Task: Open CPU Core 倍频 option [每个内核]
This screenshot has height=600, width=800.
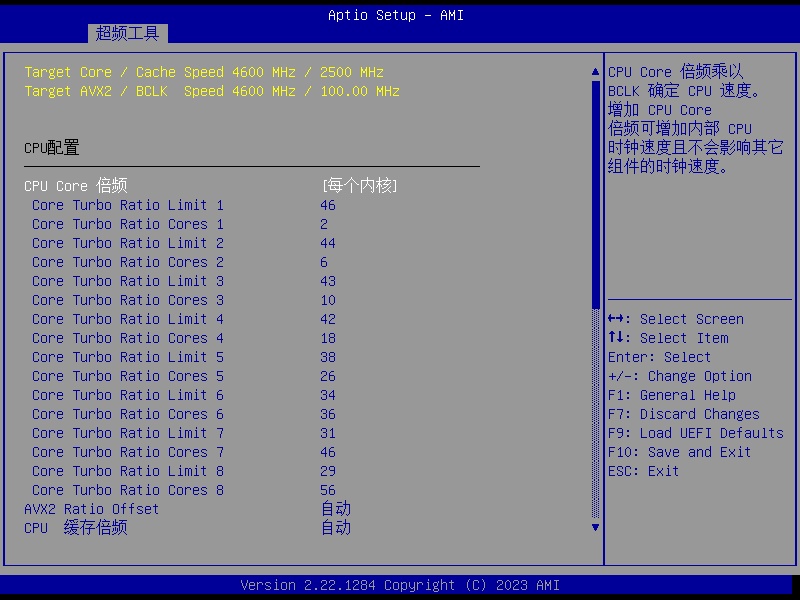Action: click(x=360, y=186)
